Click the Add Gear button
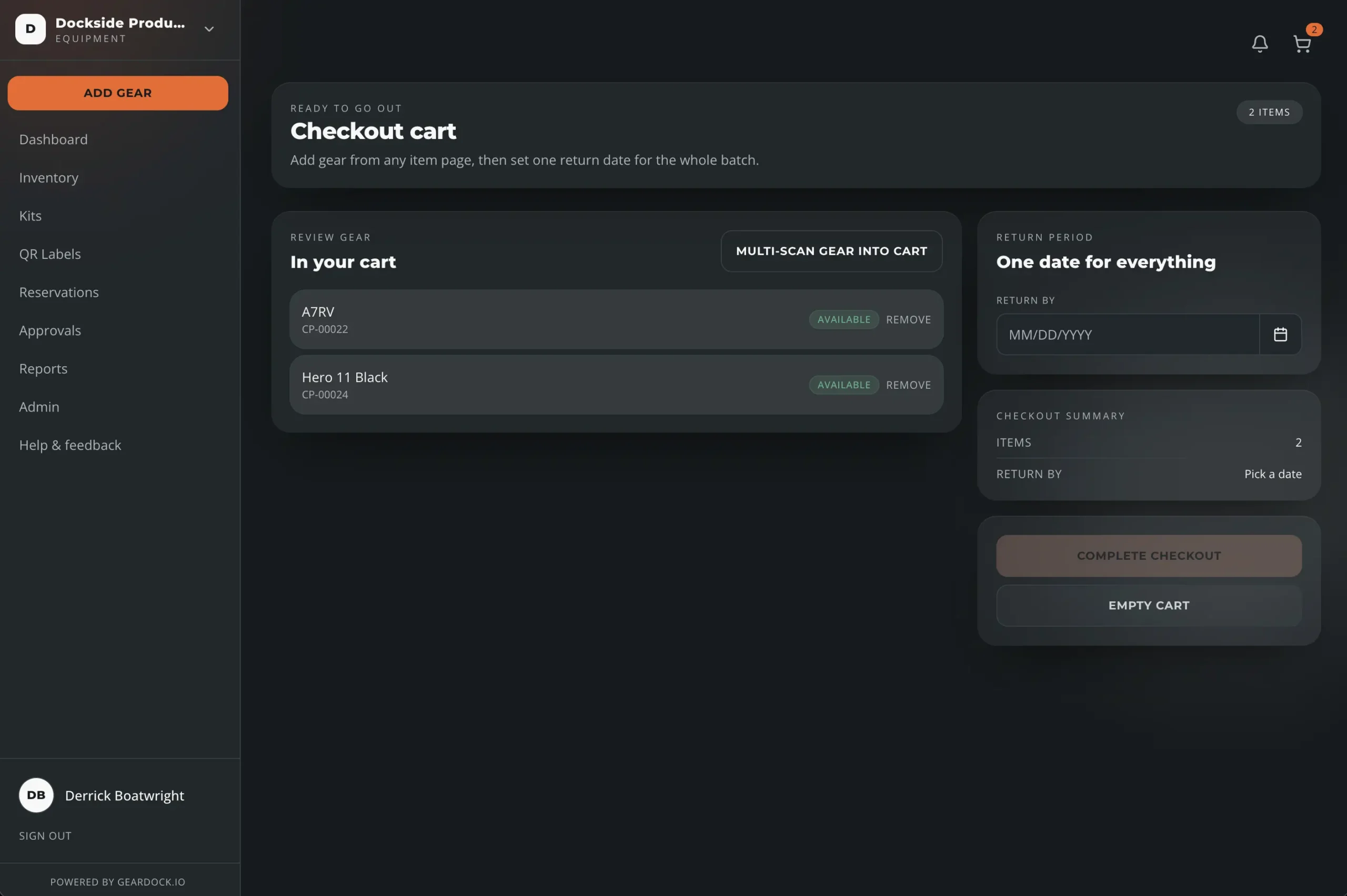 (x=118, y=93)
